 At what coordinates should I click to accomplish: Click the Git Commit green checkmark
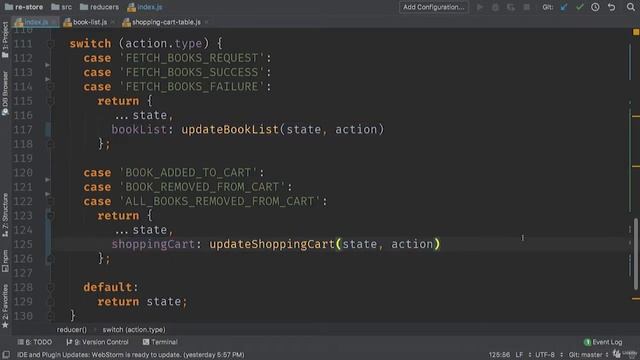click(580, 7)
